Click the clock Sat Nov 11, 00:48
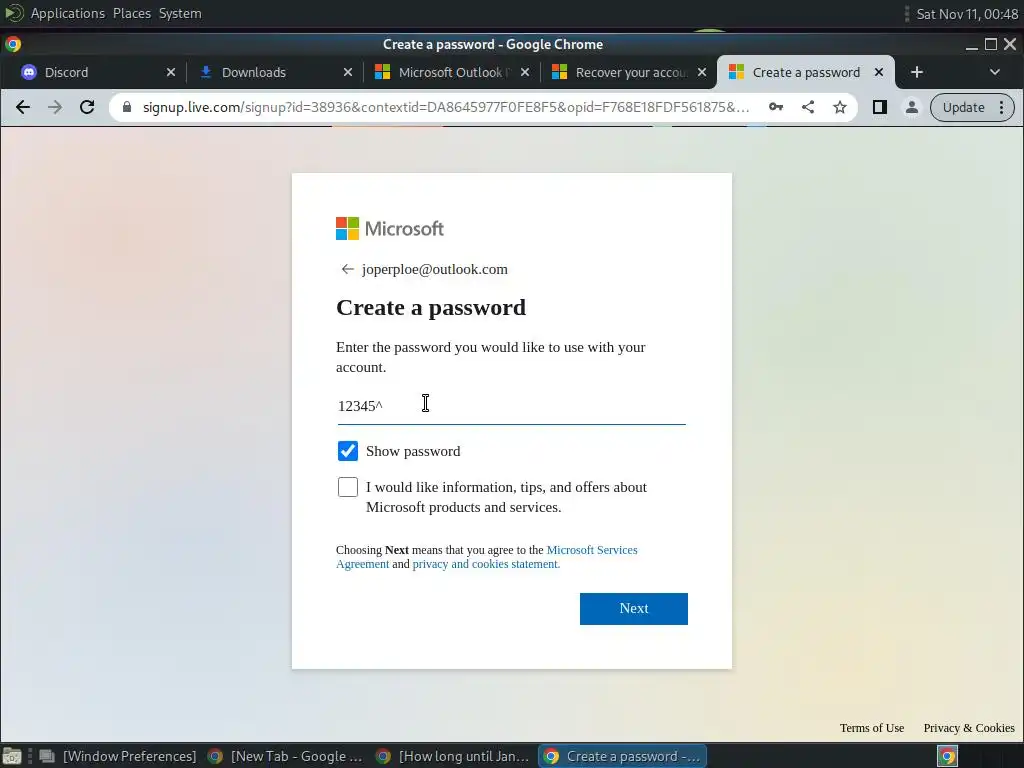 [967, 14]
